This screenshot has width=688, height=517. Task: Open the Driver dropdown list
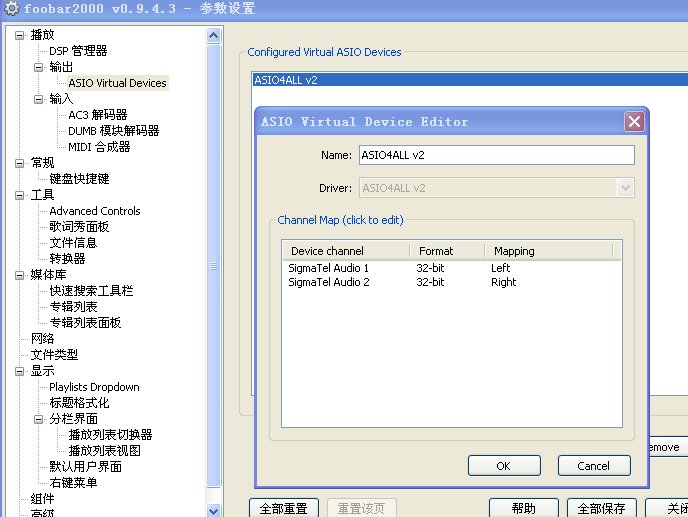[625, 188]
